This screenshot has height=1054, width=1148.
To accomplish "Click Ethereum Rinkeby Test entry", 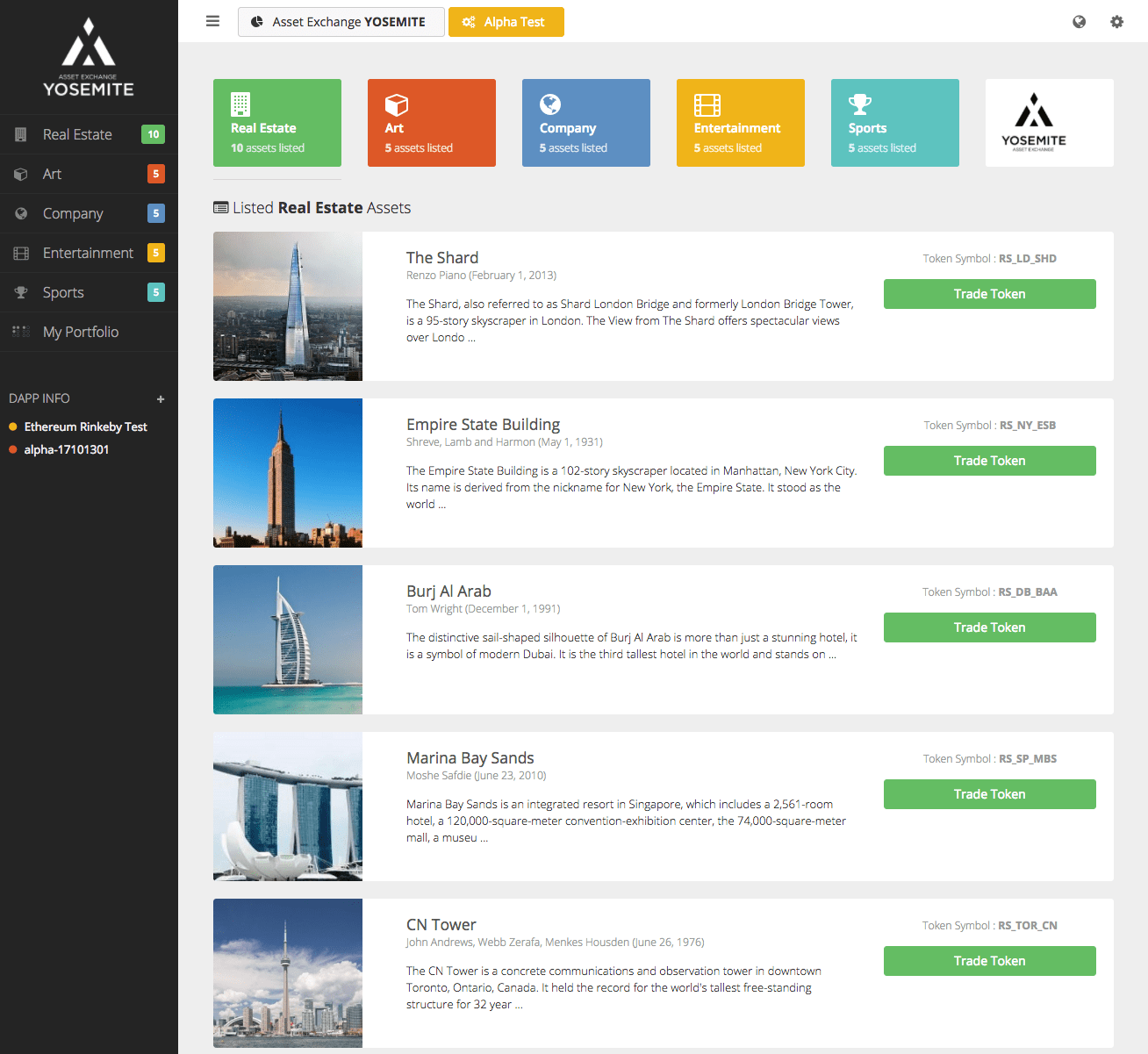I will pos(78,427).
